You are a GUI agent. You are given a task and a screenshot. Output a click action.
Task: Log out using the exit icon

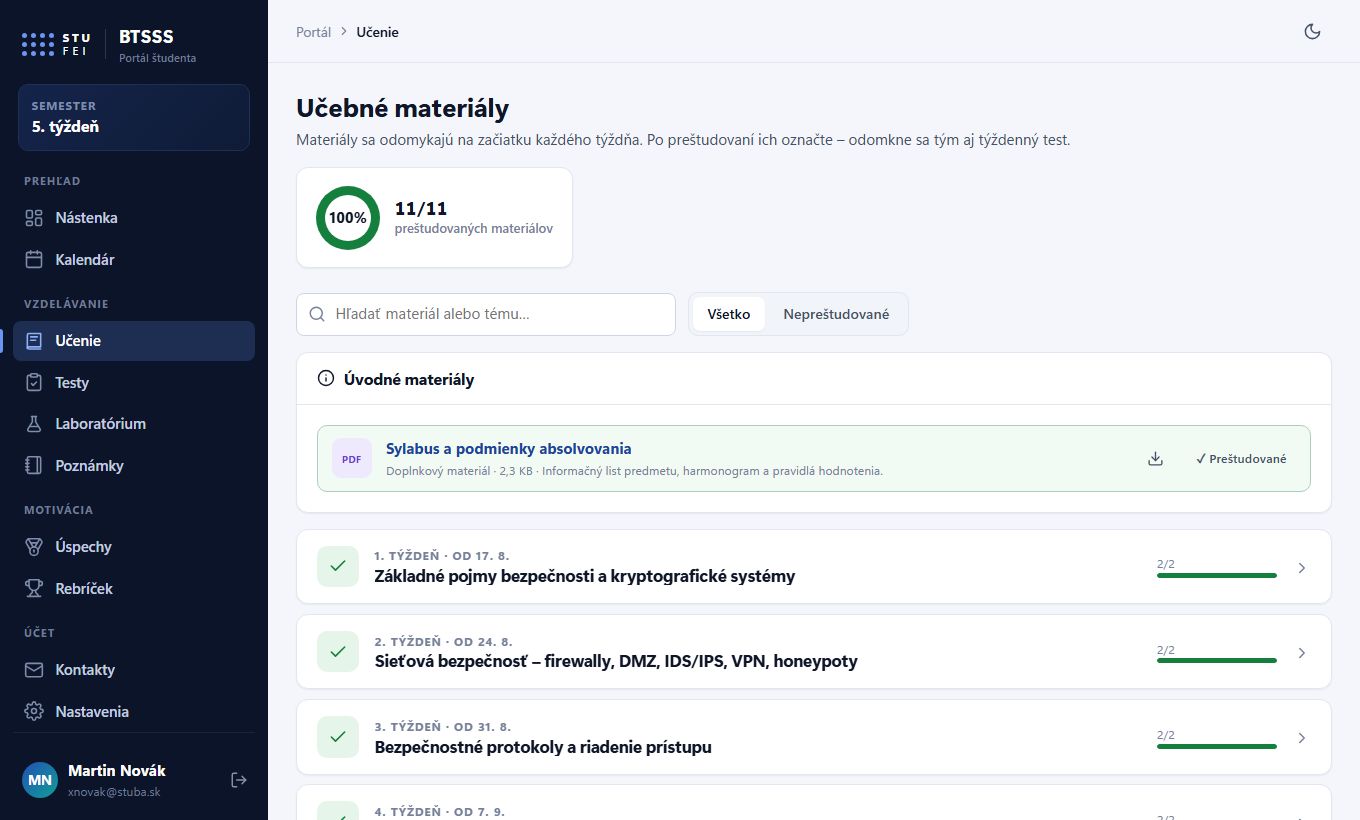[239, 780]
